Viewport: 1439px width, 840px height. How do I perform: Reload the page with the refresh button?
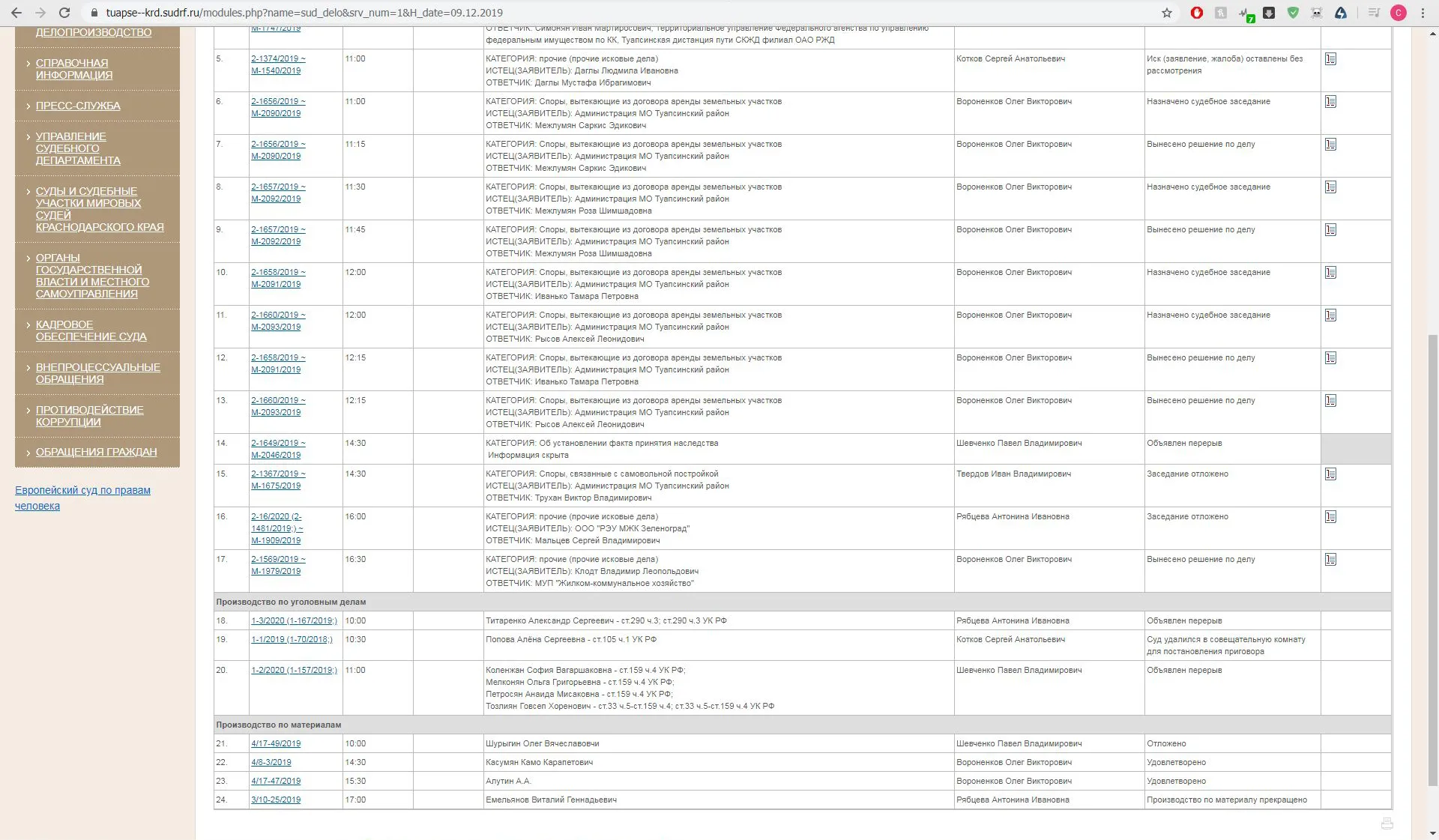[64, 13]
